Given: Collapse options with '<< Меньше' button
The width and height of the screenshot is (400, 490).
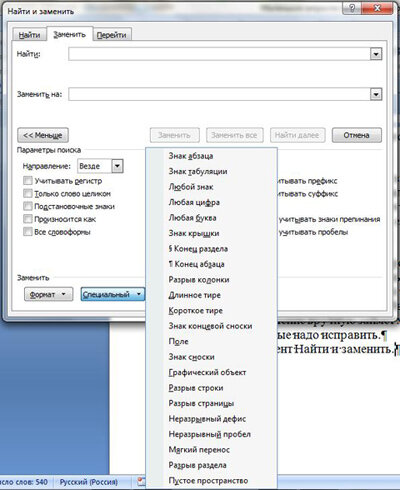Looking at the screenshot, I should [x=43, y=135].
